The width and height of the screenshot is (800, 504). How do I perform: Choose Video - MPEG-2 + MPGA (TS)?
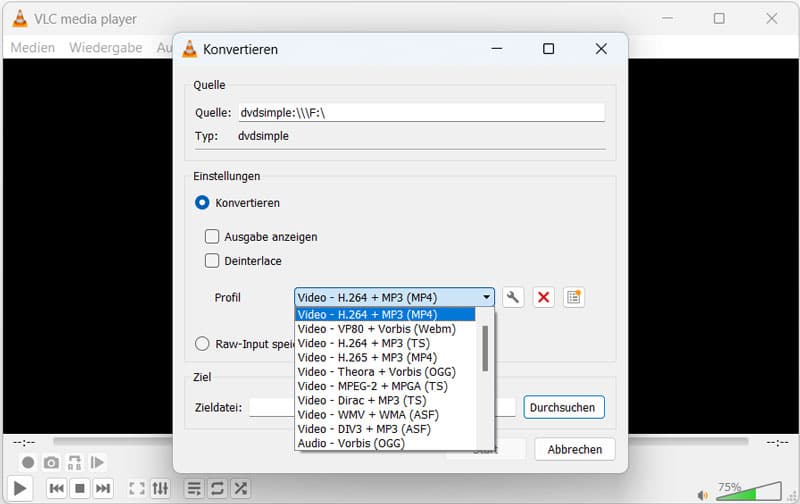385,386
